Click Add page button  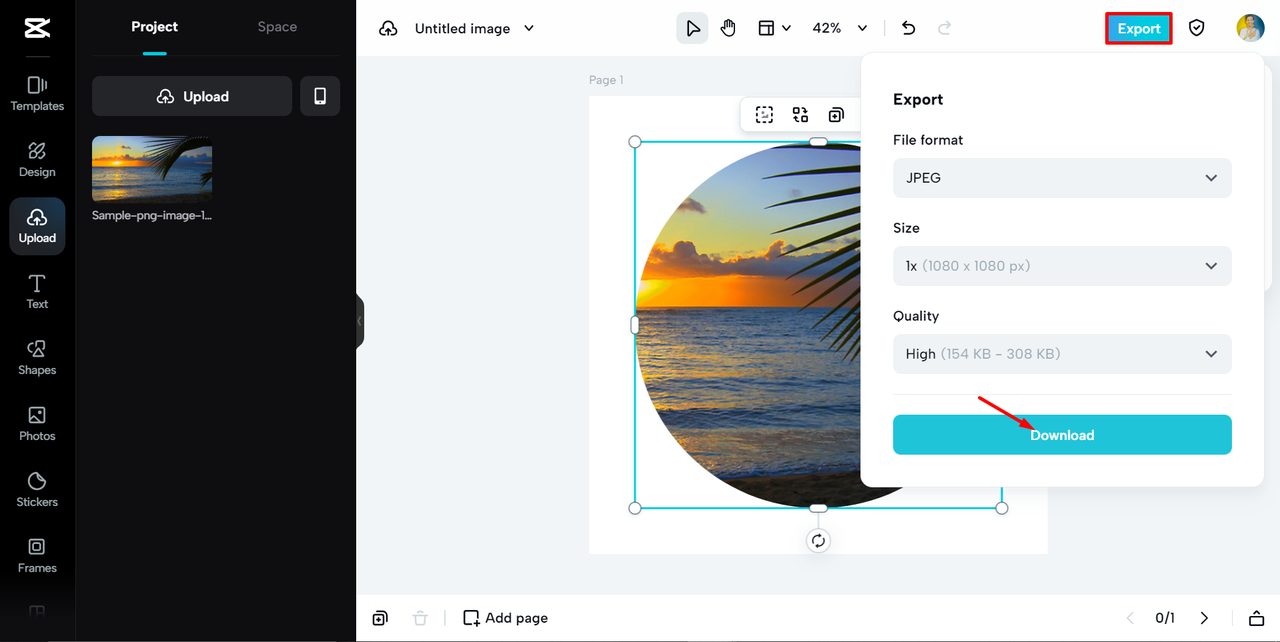click(x=505, y=618)
